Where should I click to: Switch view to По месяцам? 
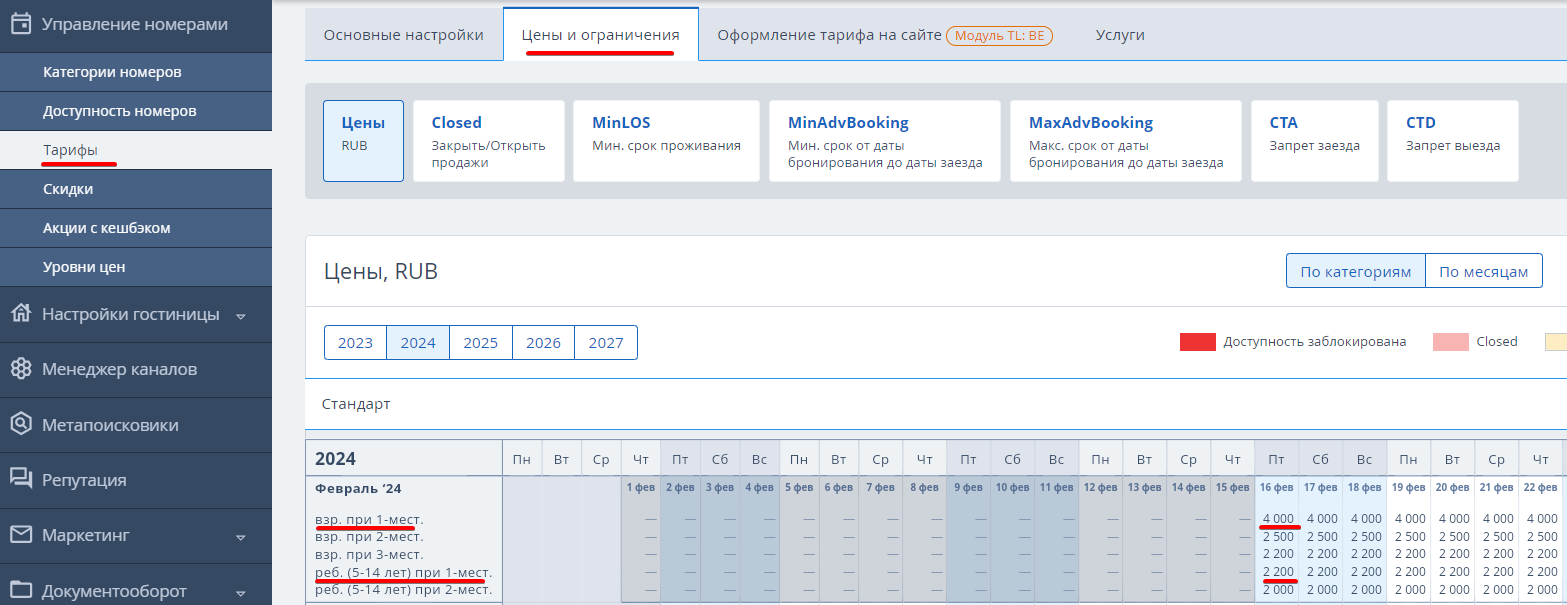[1483, 271]
